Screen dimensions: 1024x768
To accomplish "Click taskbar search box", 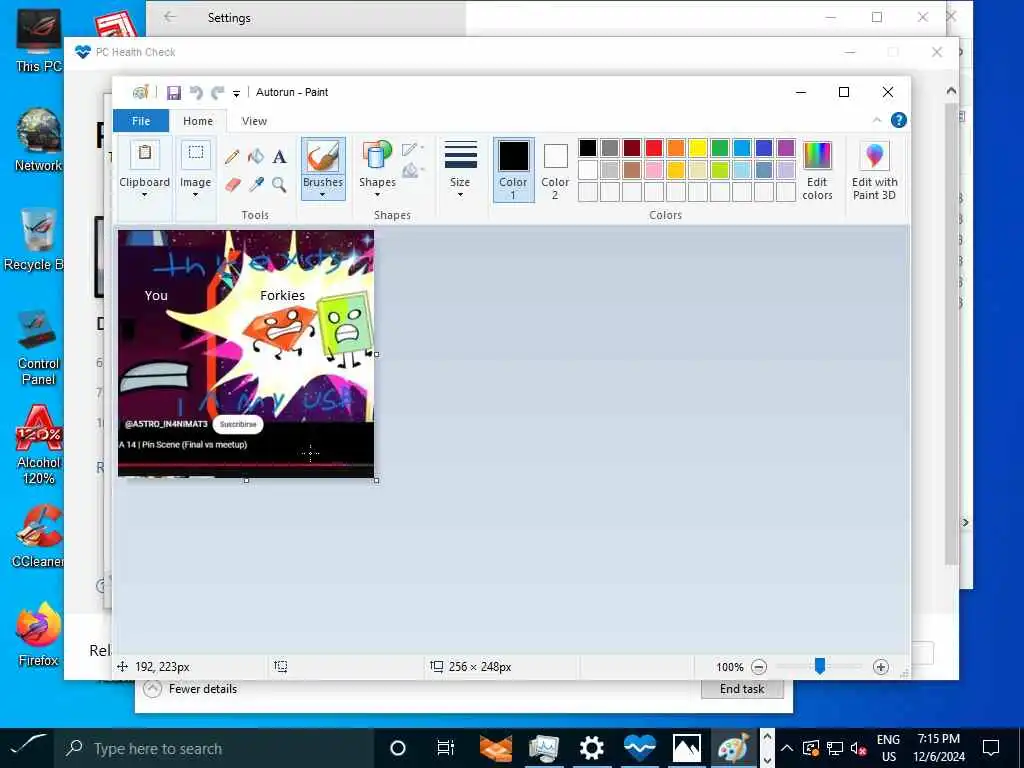I will click(216, 748).
